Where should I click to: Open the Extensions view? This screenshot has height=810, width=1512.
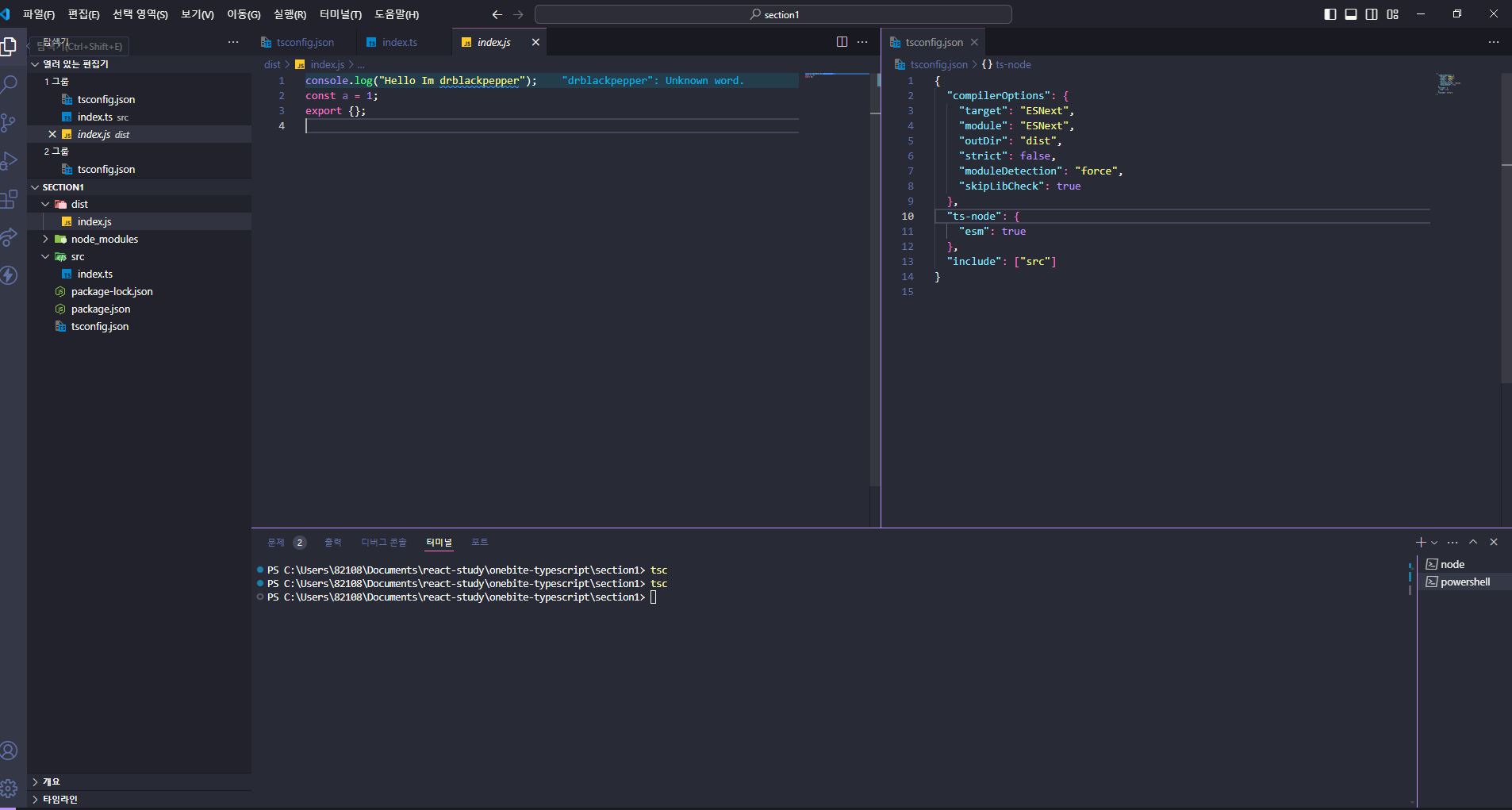click(x=10, y=199)
